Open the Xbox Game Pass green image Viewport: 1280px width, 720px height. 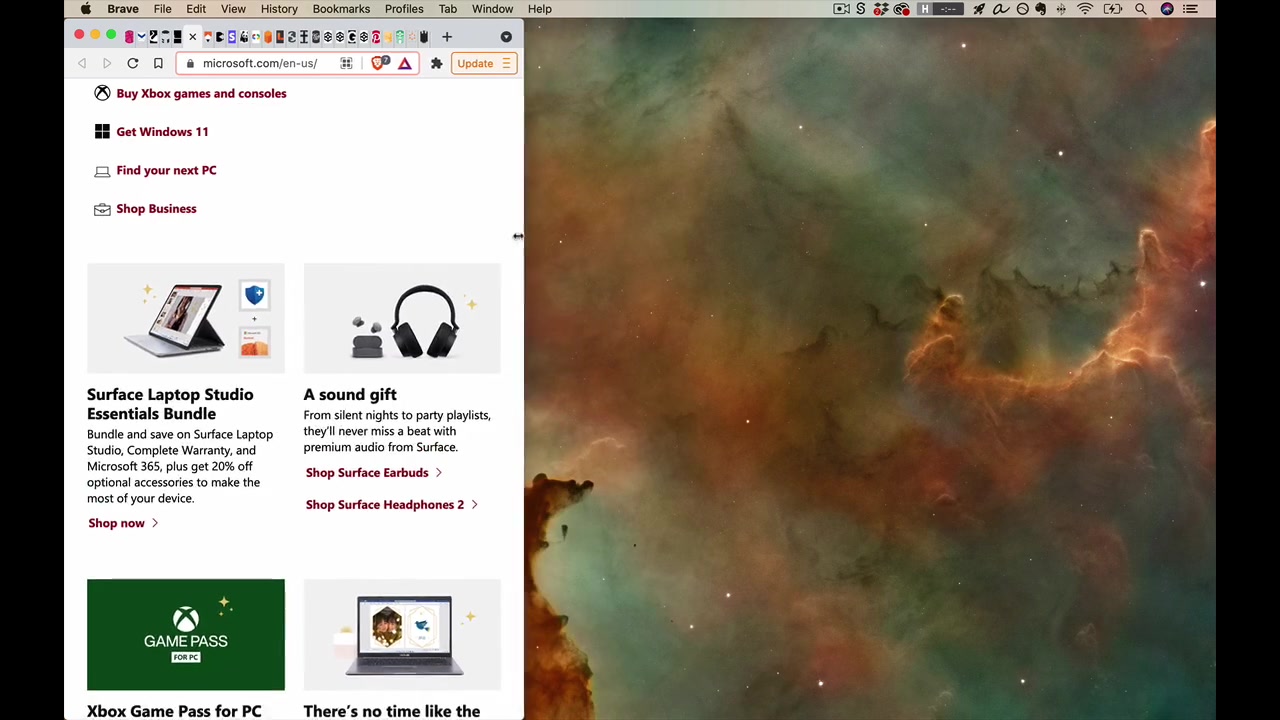click(186, 635)
